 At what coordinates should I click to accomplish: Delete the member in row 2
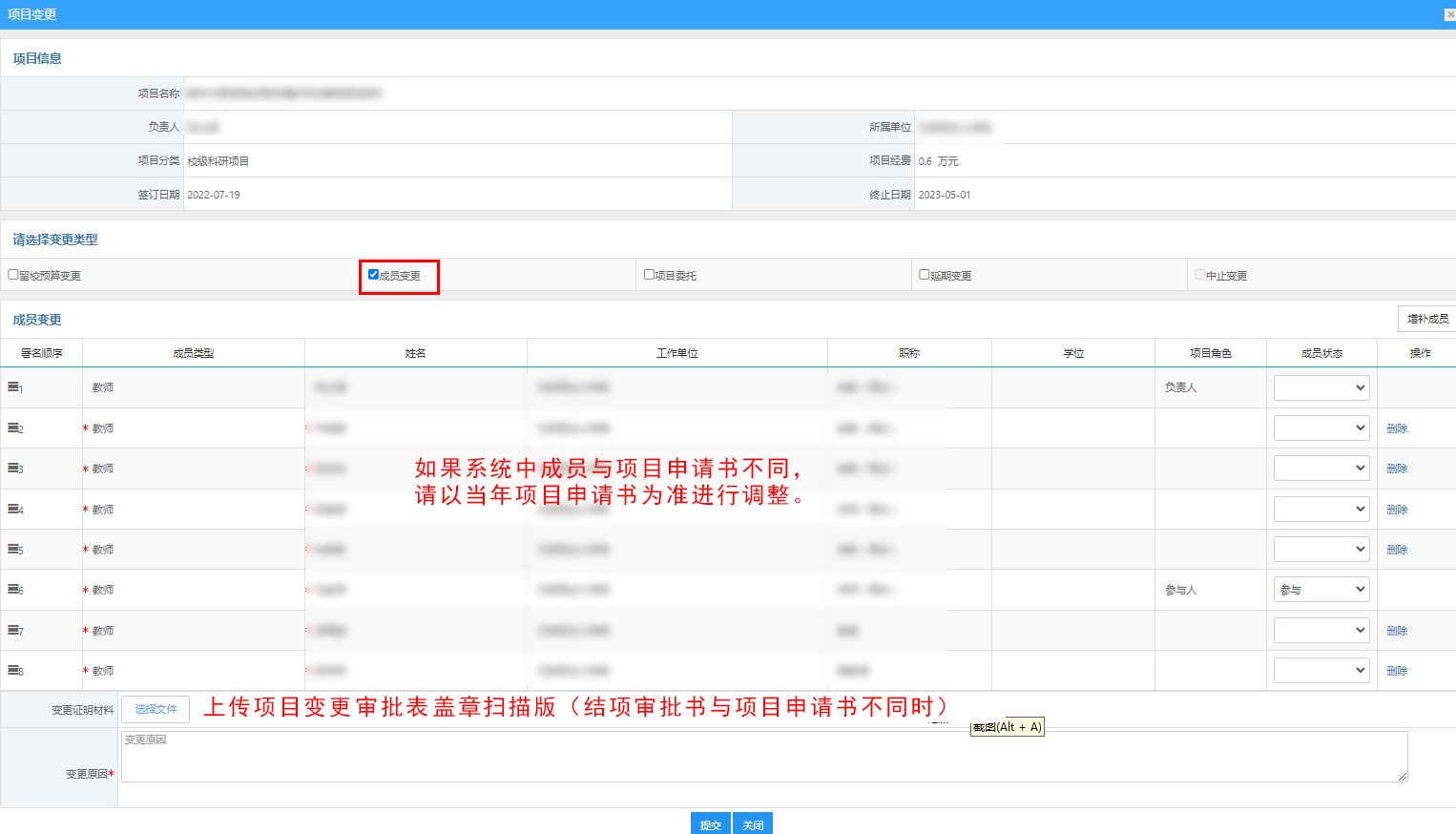pyautogui.click(x=1397, y=428)
